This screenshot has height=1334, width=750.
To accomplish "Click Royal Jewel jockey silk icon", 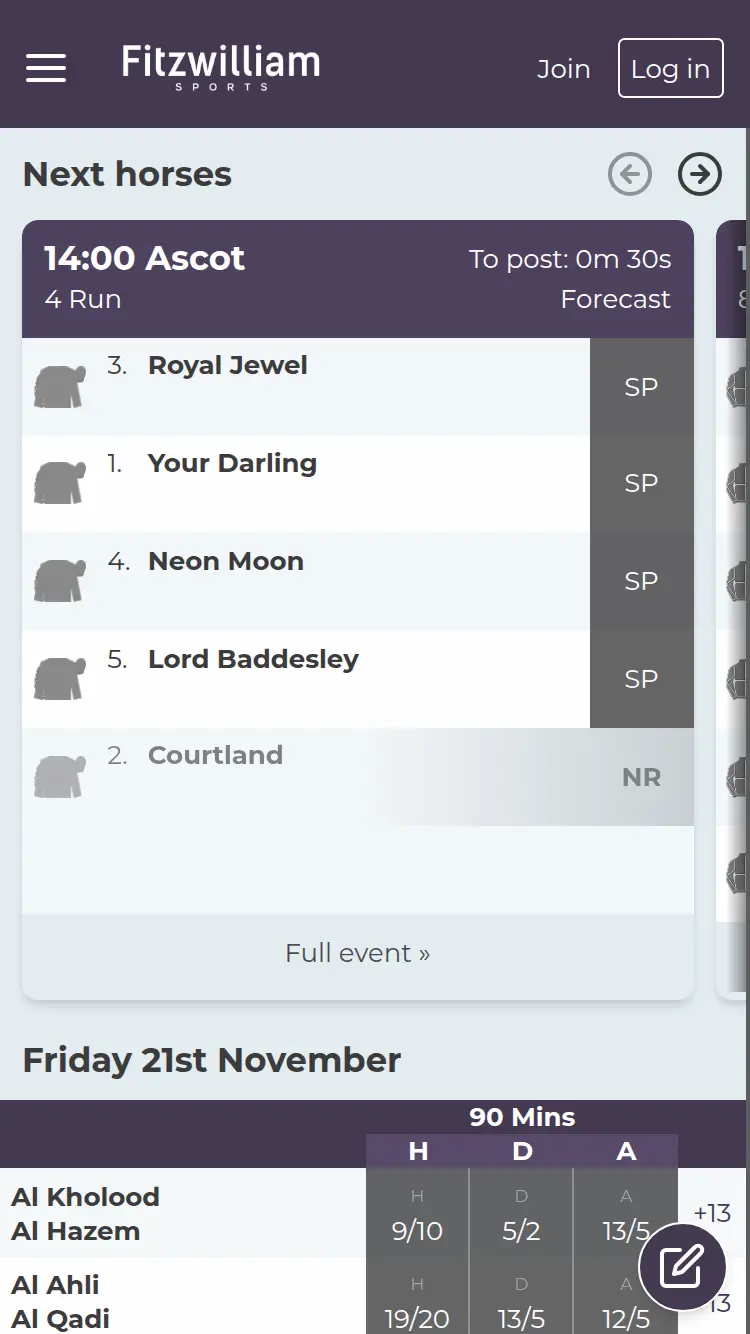I will (59, 387).
